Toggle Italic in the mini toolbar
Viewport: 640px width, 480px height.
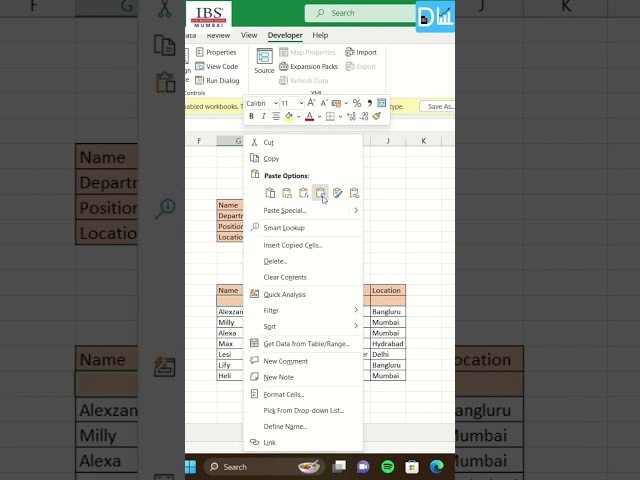pyautogui.click(x=264, y=116)
